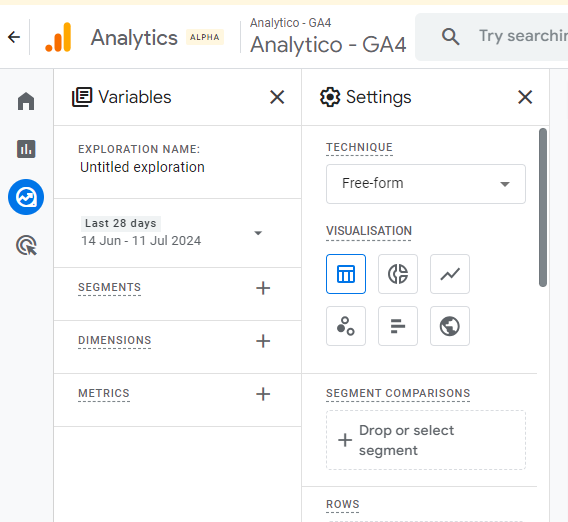The width and height of the screenshot is (568, 522).
Task: Open the Explore section icon
Action: 26,197
